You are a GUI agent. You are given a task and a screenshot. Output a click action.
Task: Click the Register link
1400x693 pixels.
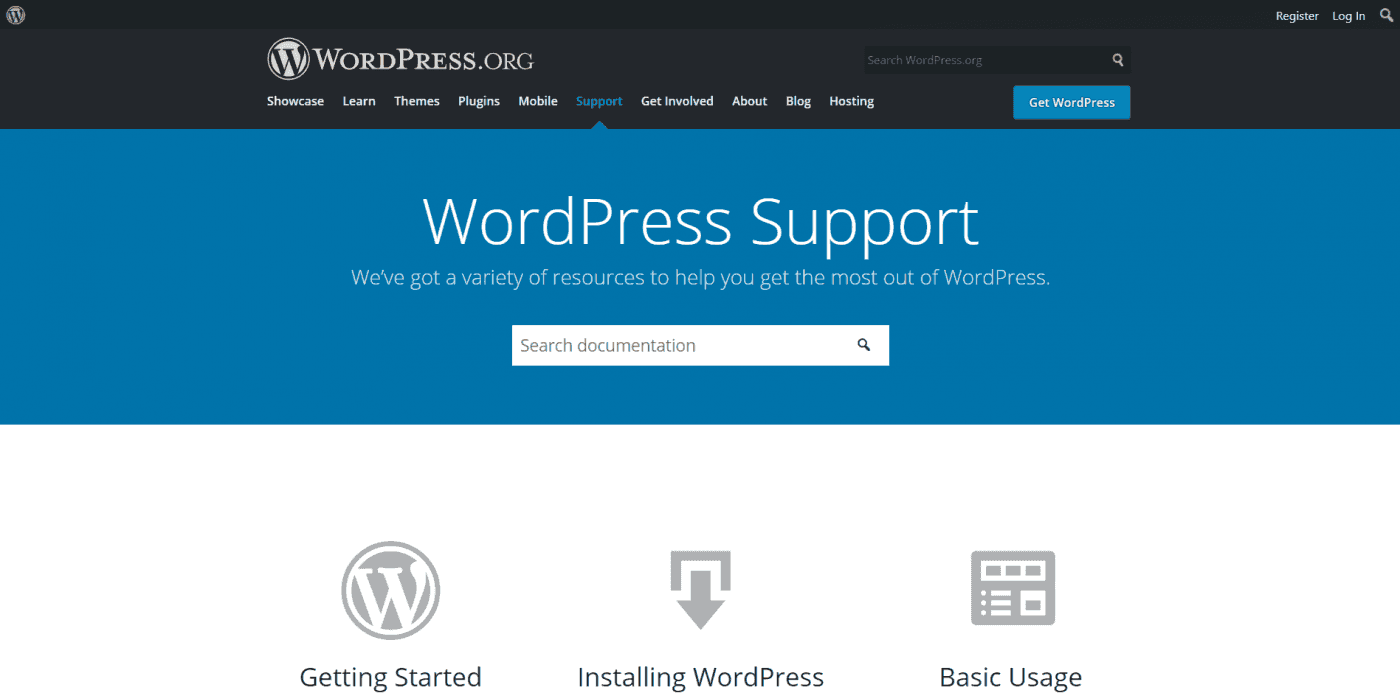(x=1297, y=16)
